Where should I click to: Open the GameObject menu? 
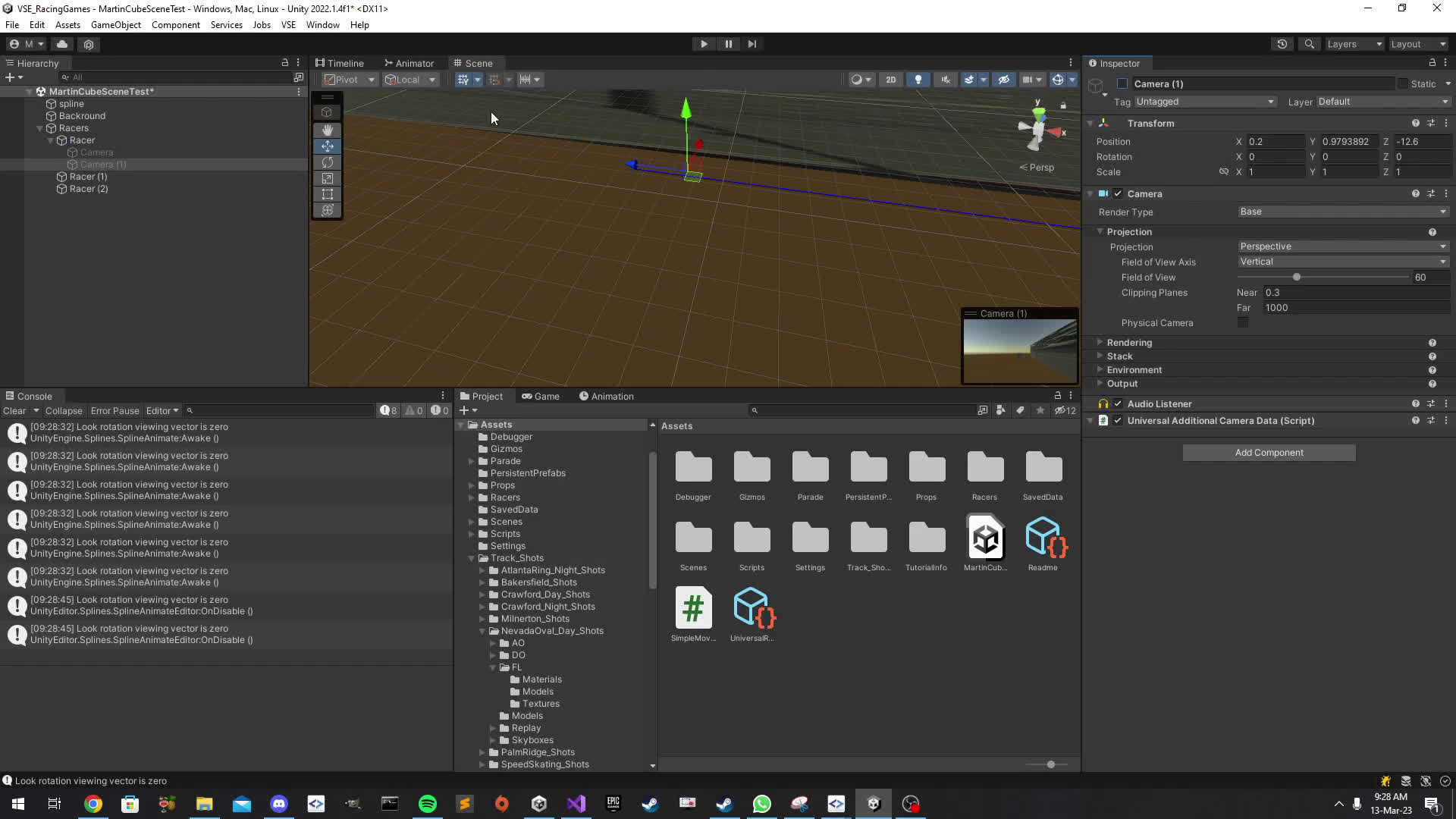[115, 25]
